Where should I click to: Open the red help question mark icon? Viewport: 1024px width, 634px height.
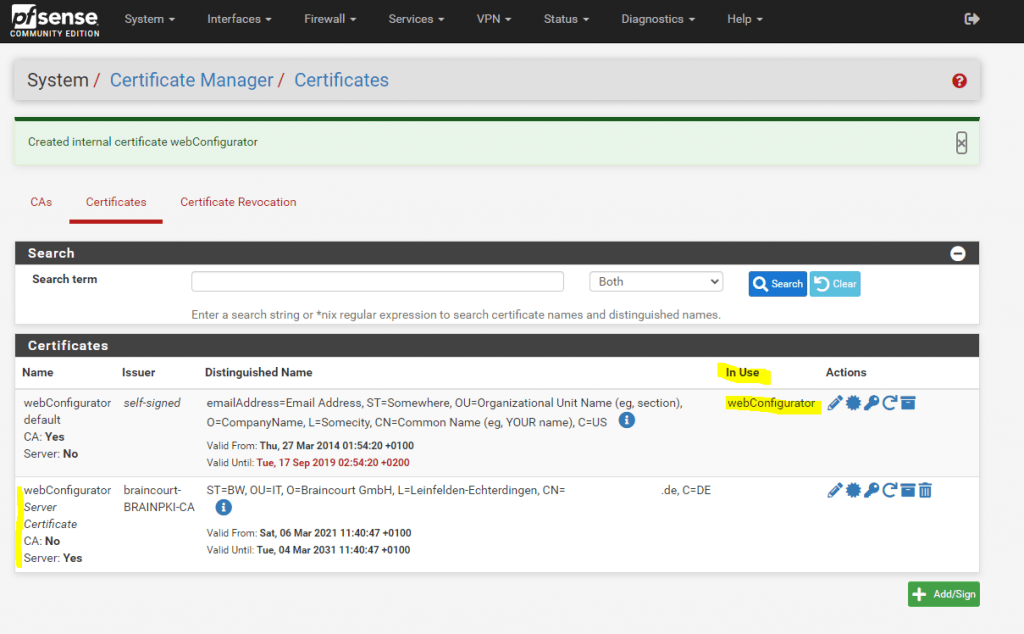point(959,81)
